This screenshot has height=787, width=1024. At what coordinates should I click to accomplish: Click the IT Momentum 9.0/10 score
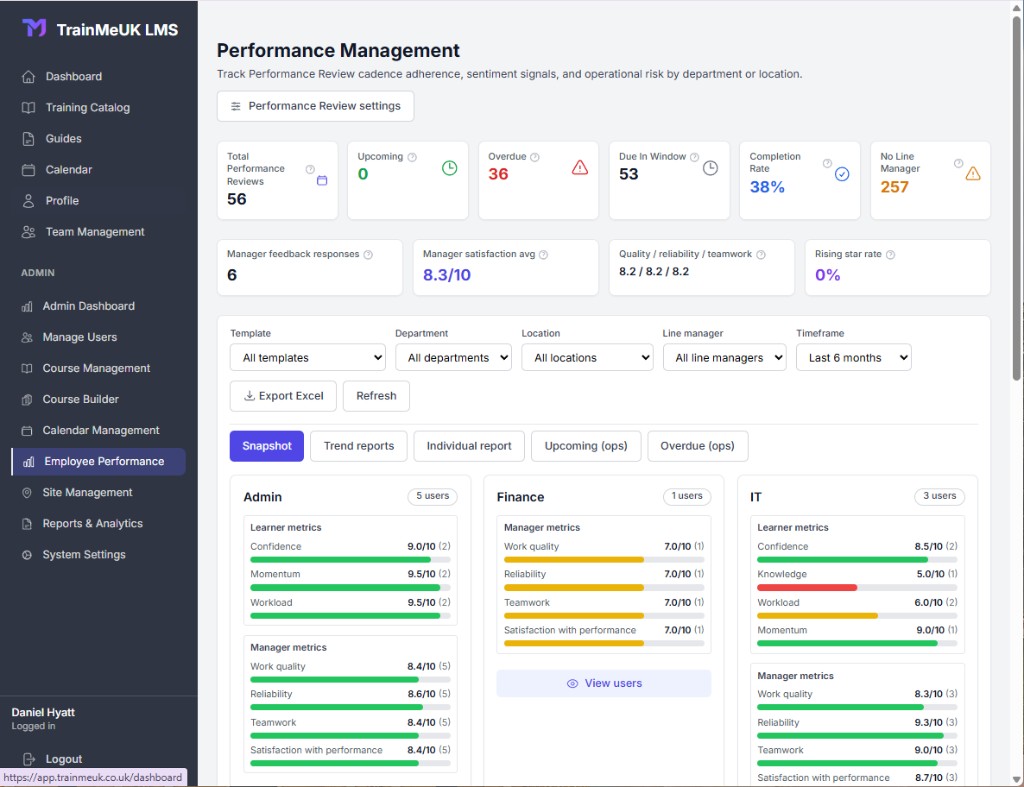(930, 630)
